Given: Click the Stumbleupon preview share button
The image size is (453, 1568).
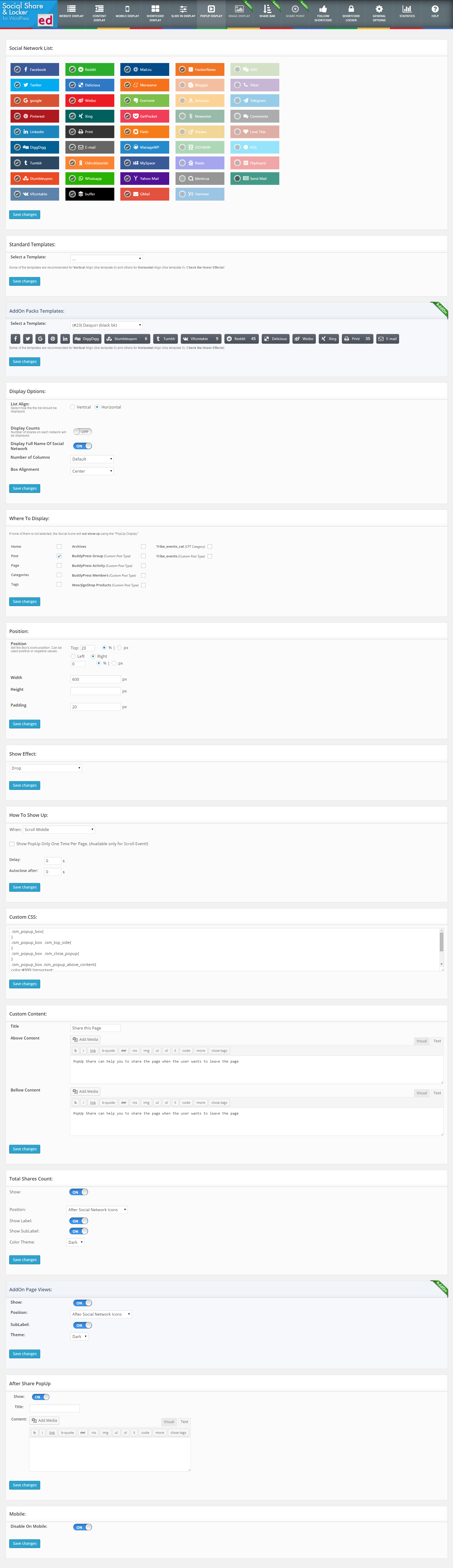Looking at the screenshot, I should point(127,338).
